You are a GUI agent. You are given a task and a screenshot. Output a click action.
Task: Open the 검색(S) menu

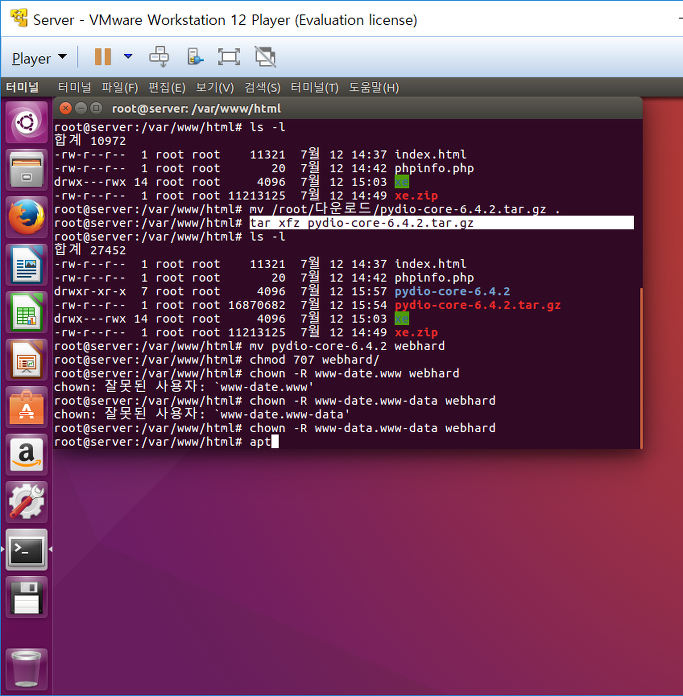[262, 87]
